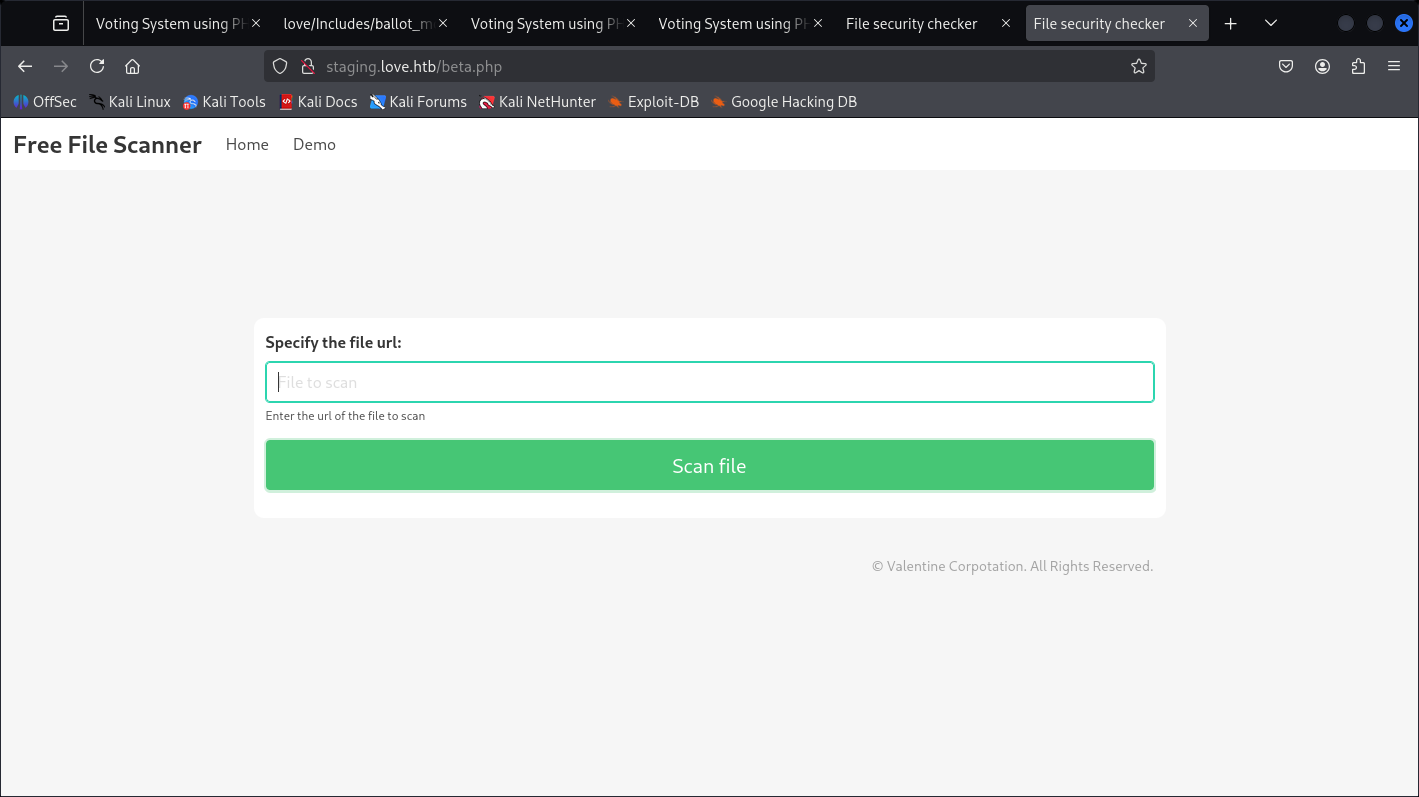Focus the File to scan input
This screenshot has height=797, width=1419.
coord(709,382)
